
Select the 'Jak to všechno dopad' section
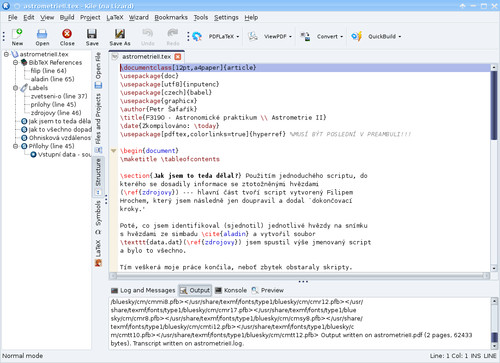56,129
